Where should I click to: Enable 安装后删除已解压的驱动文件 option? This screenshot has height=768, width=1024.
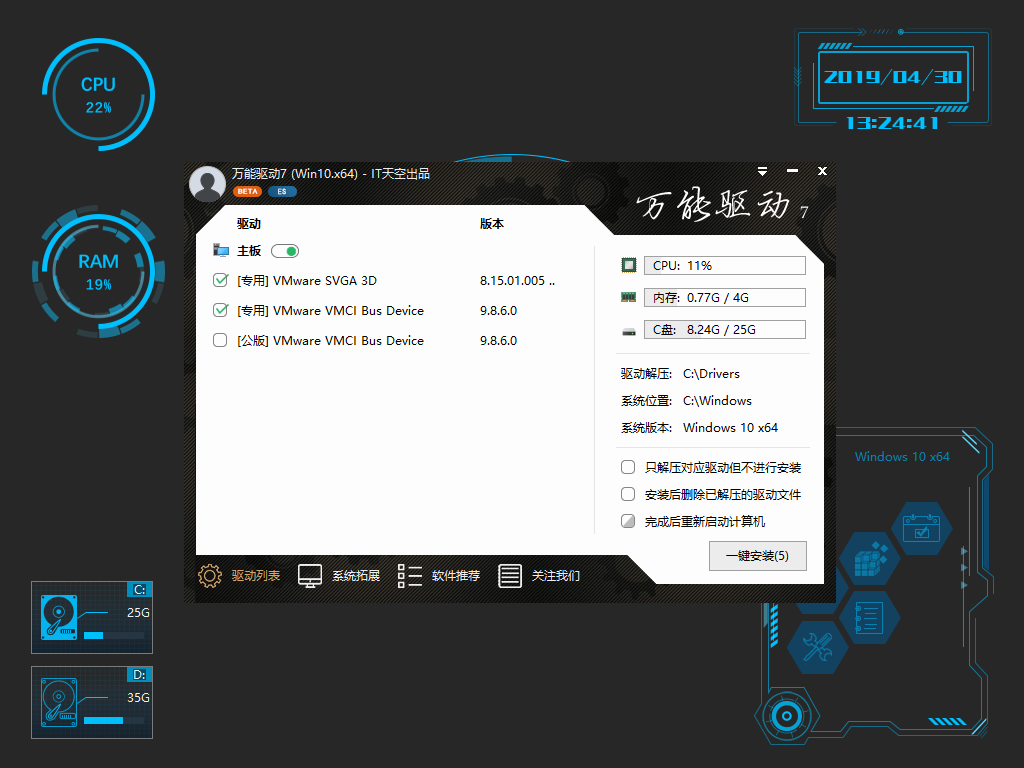pyautogui.click(x=628, y=494)
